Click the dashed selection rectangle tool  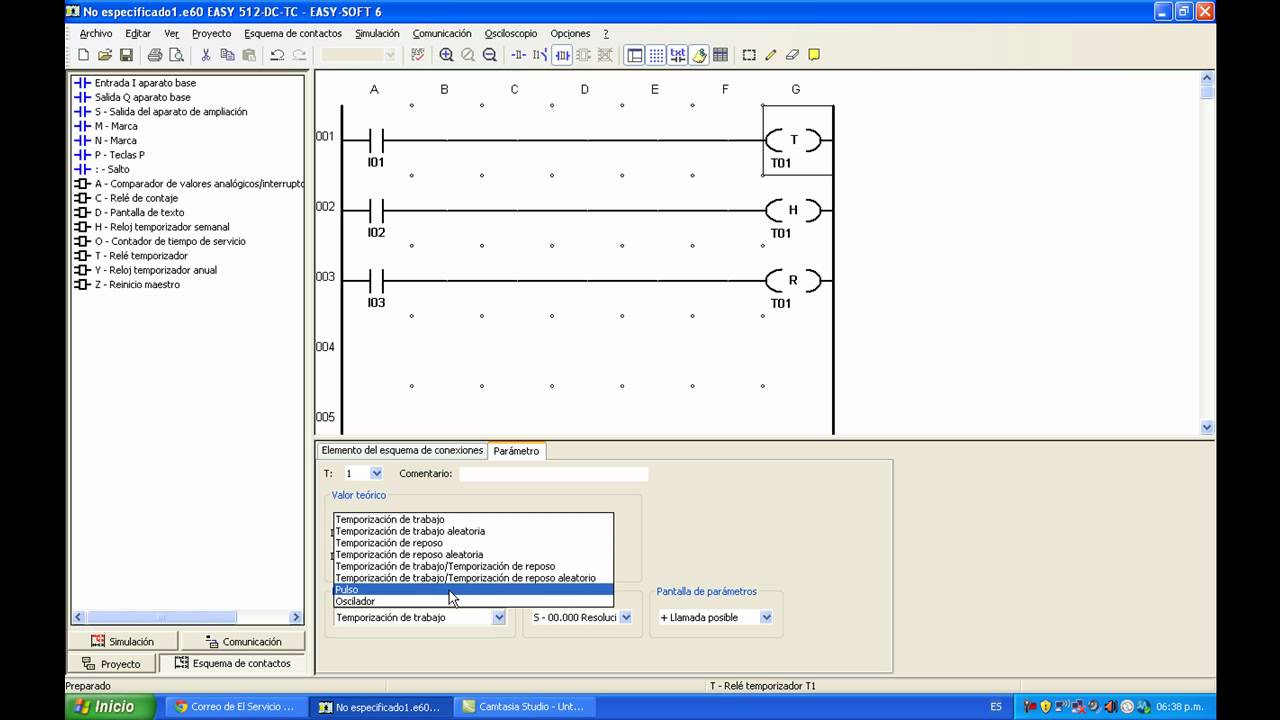pos(749,55)
